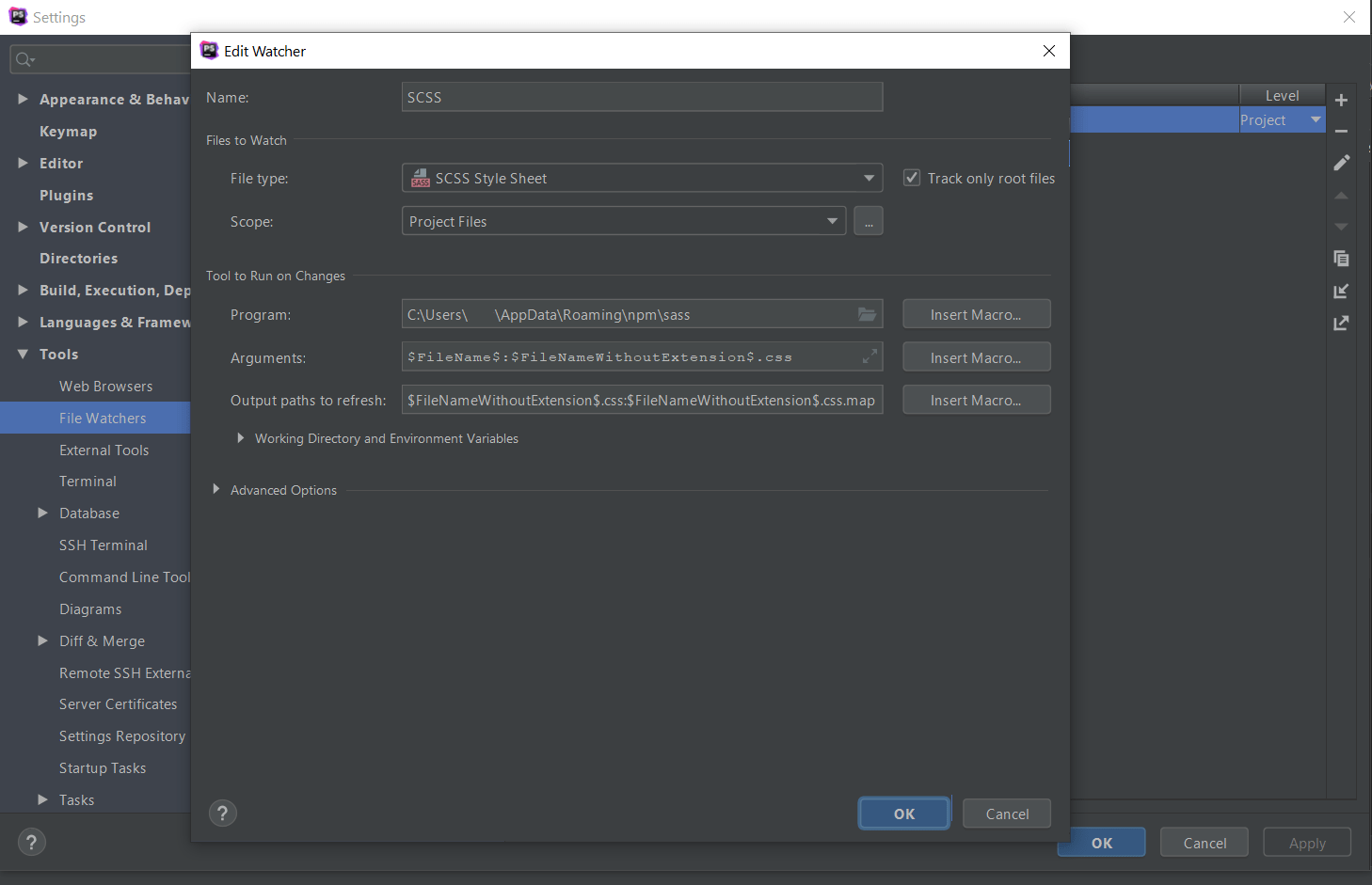1372x885 pixels.
Task: Cancel the Edit Watcher dialog
Action: (1007, 814)
